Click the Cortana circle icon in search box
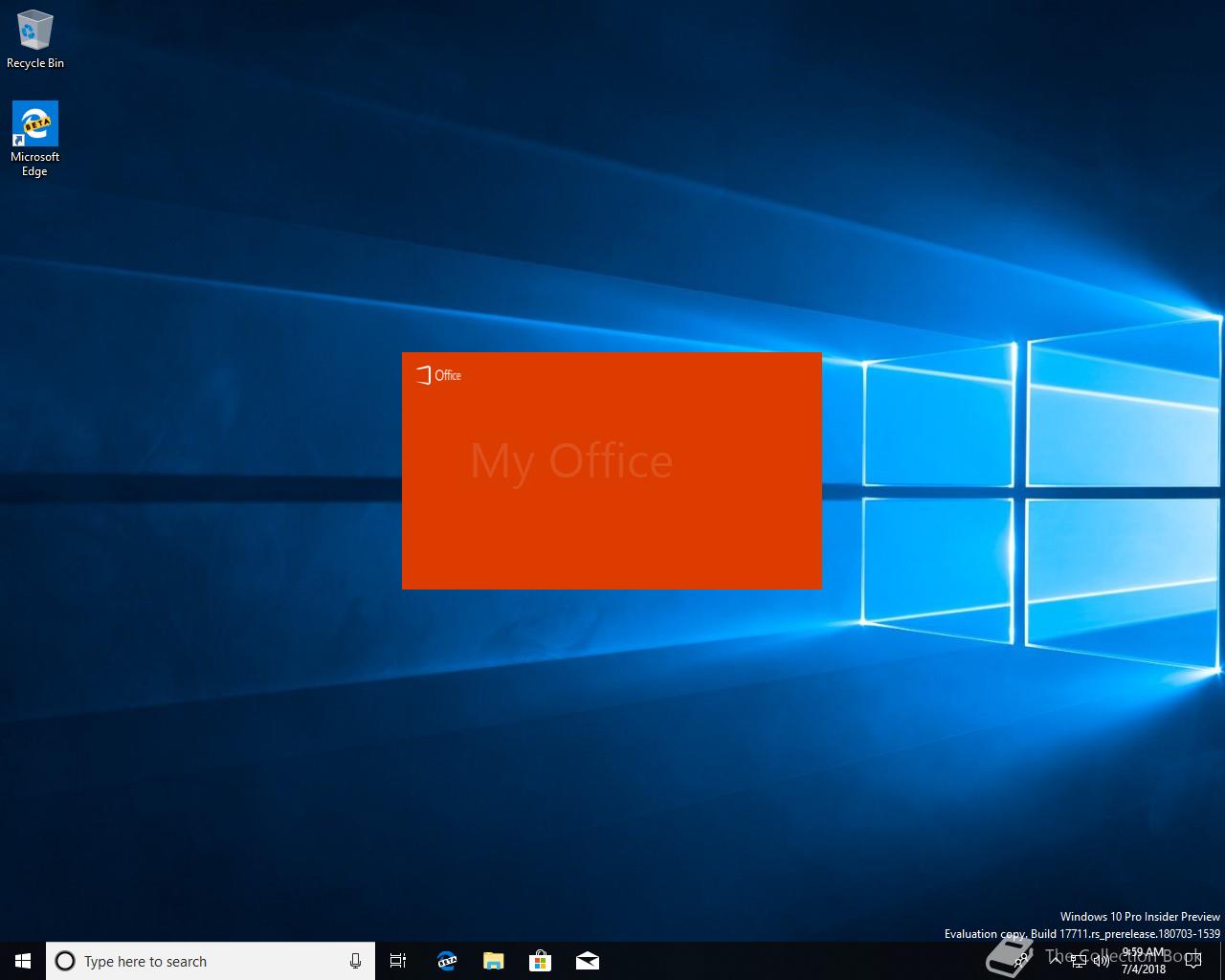The height and width of the screenshot is (980, 1225). coord(65,961)
